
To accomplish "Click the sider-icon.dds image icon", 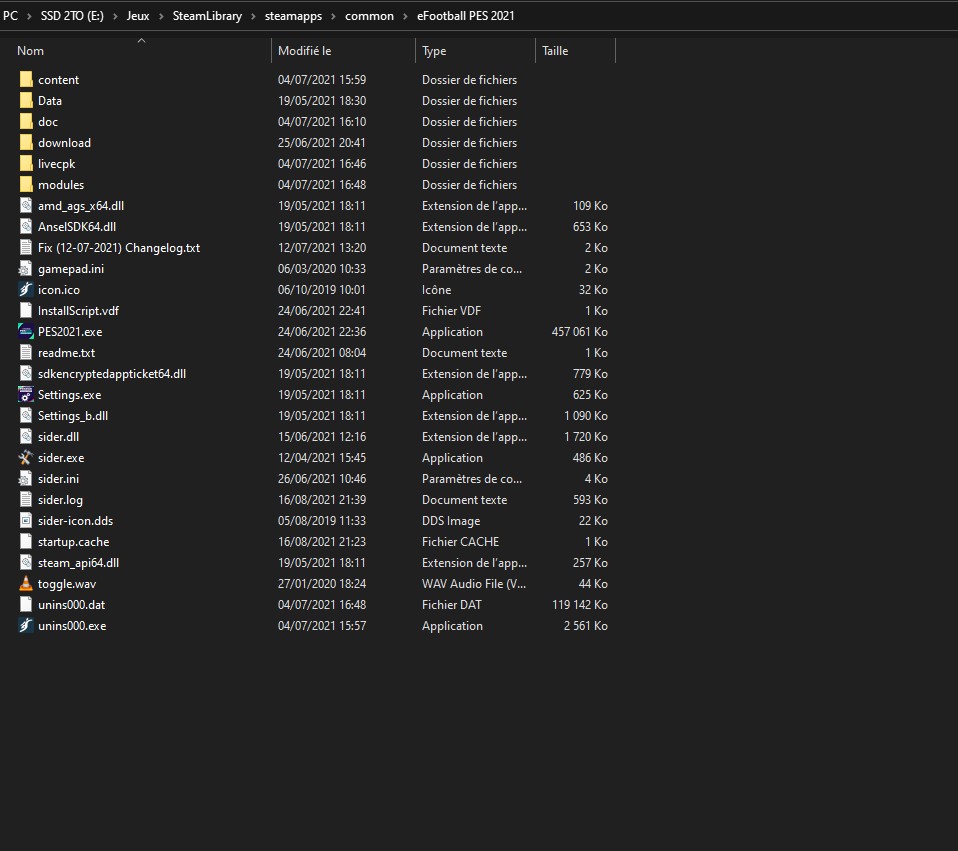I will tap(26, 520).
